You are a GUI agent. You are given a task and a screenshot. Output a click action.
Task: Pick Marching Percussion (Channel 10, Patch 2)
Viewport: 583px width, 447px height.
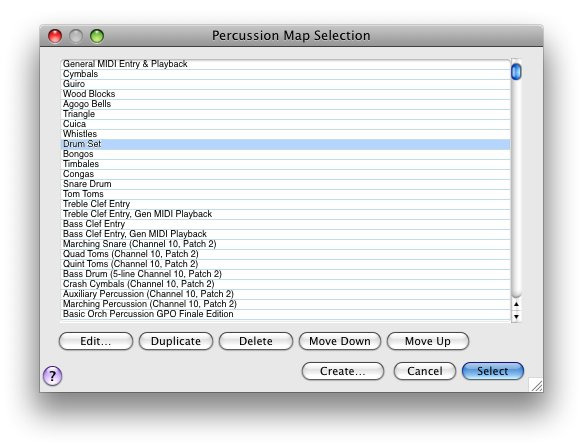[286, 305]
